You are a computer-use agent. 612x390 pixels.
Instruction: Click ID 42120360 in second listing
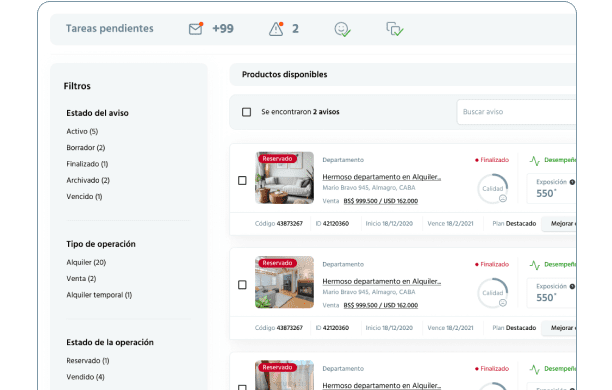[332, 328]
